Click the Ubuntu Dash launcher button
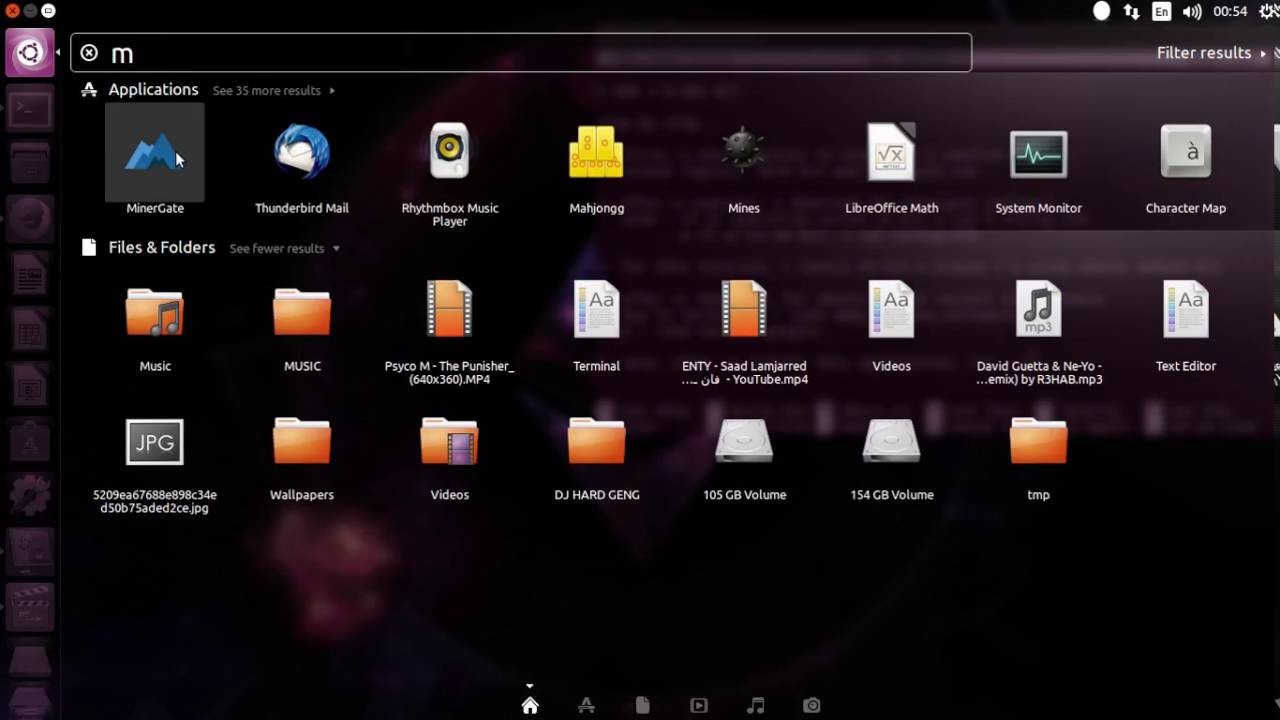 (x=30, y=53)
